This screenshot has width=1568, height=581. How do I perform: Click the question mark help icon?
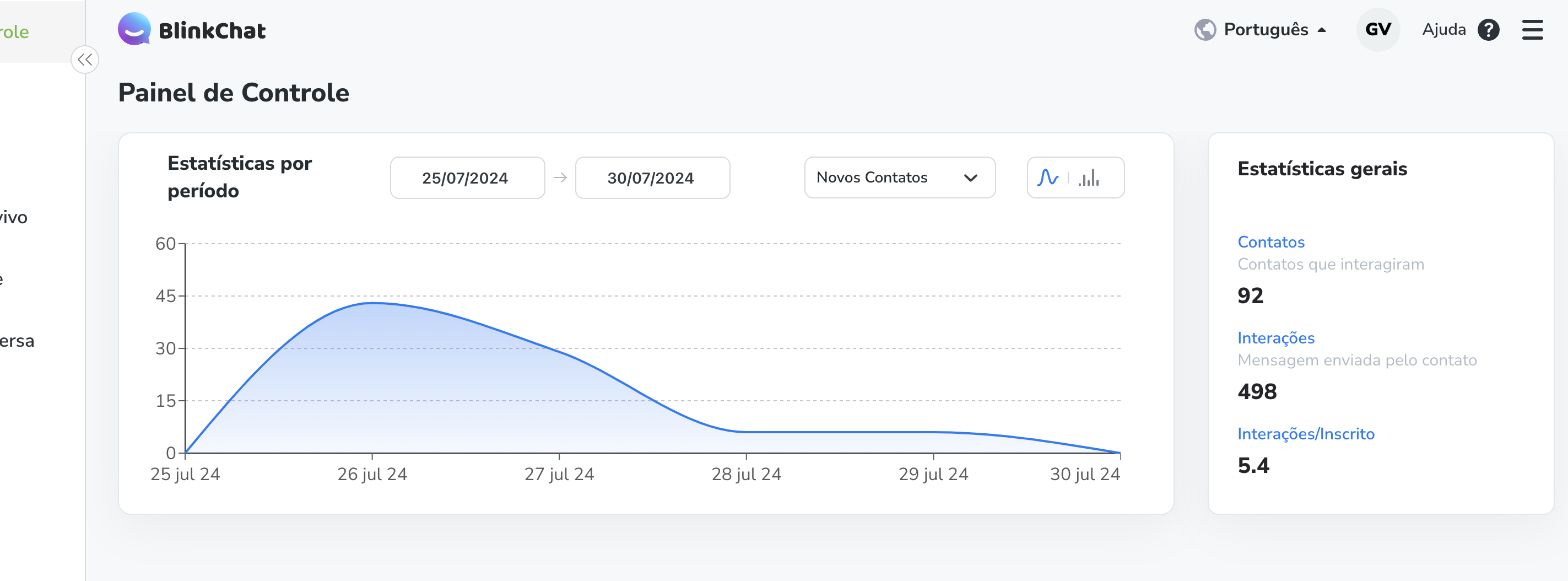(x=1488, y=29)
